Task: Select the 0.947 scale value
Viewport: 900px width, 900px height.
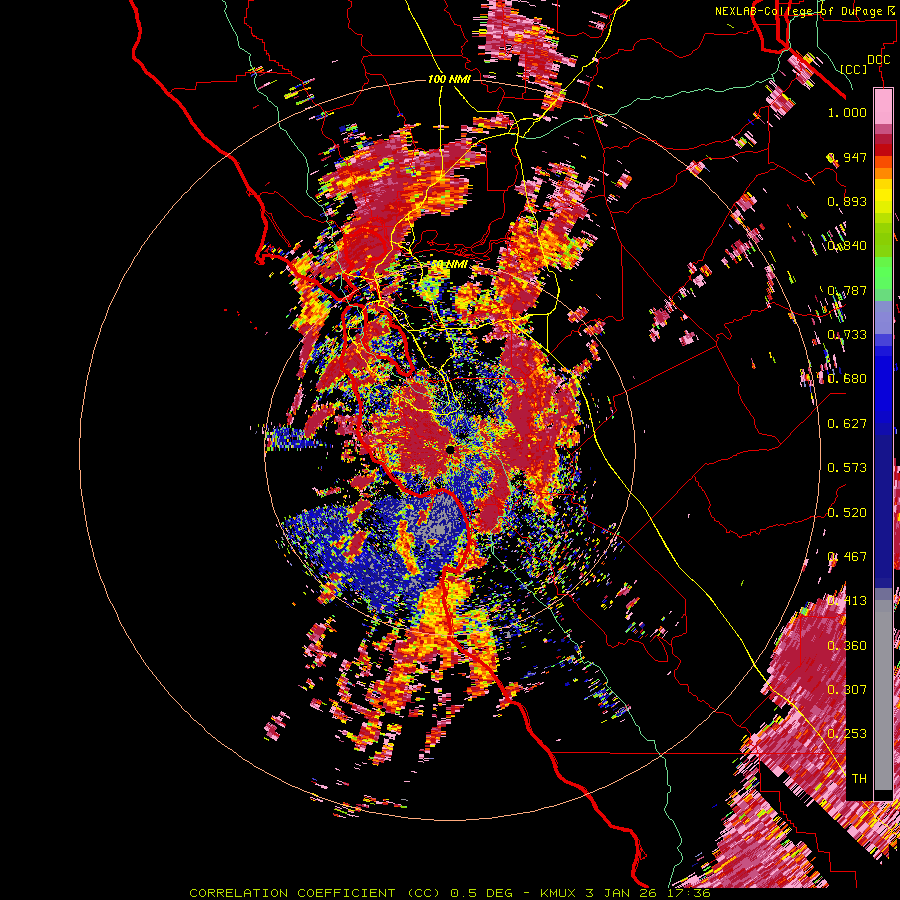Action: 847,157
